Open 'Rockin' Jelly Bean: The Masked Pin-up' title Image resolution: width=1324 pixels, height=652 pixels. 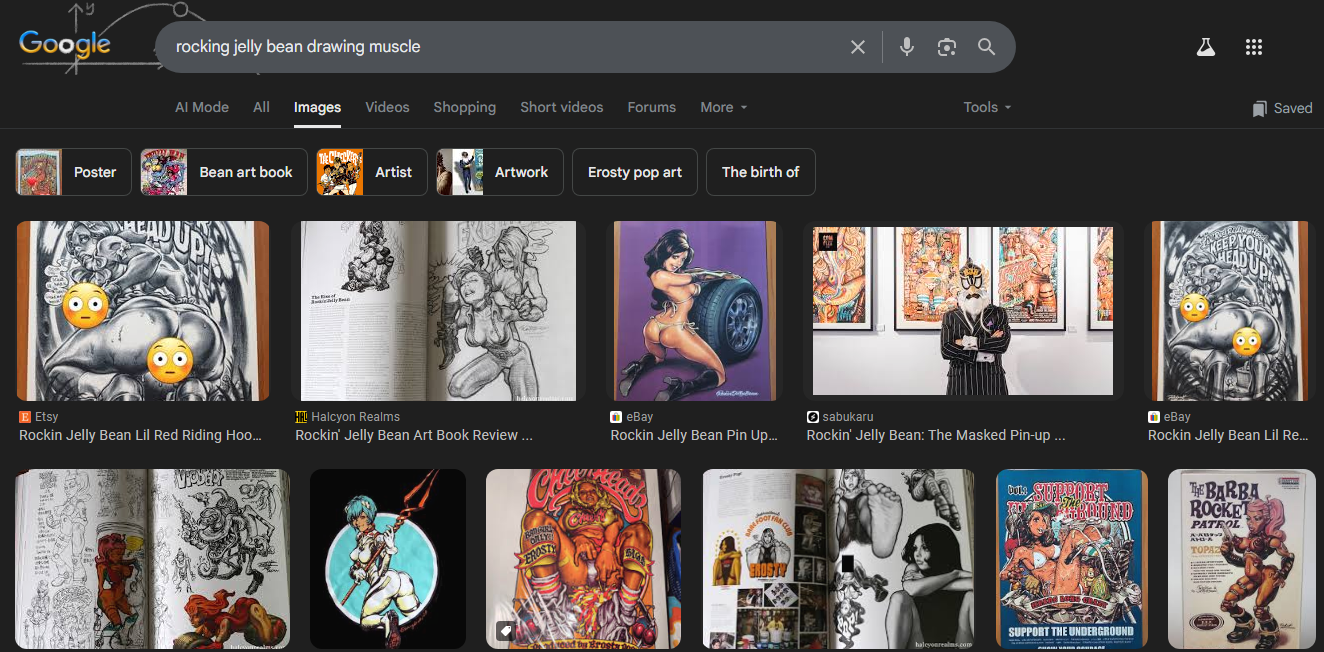[936, 435]
